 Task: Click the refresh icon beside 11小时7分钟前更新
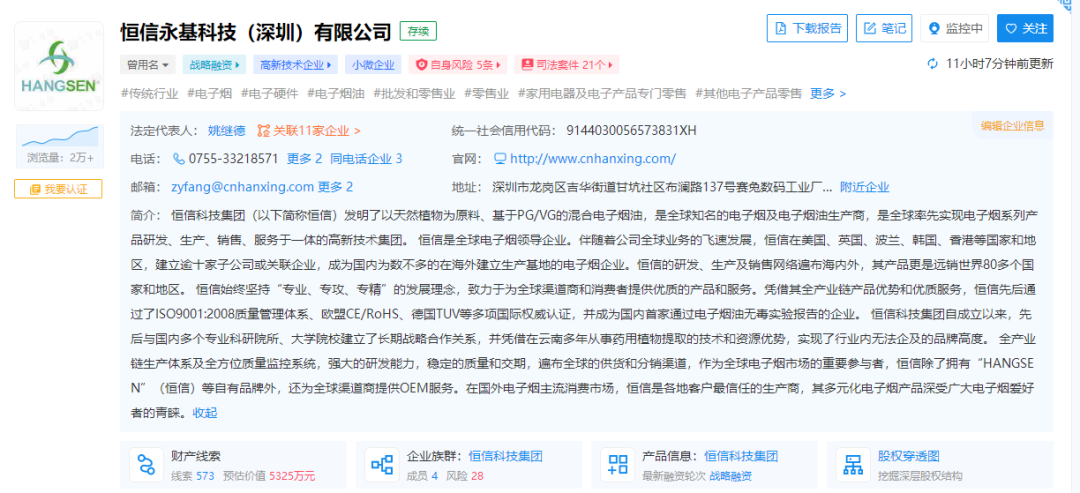933,64
